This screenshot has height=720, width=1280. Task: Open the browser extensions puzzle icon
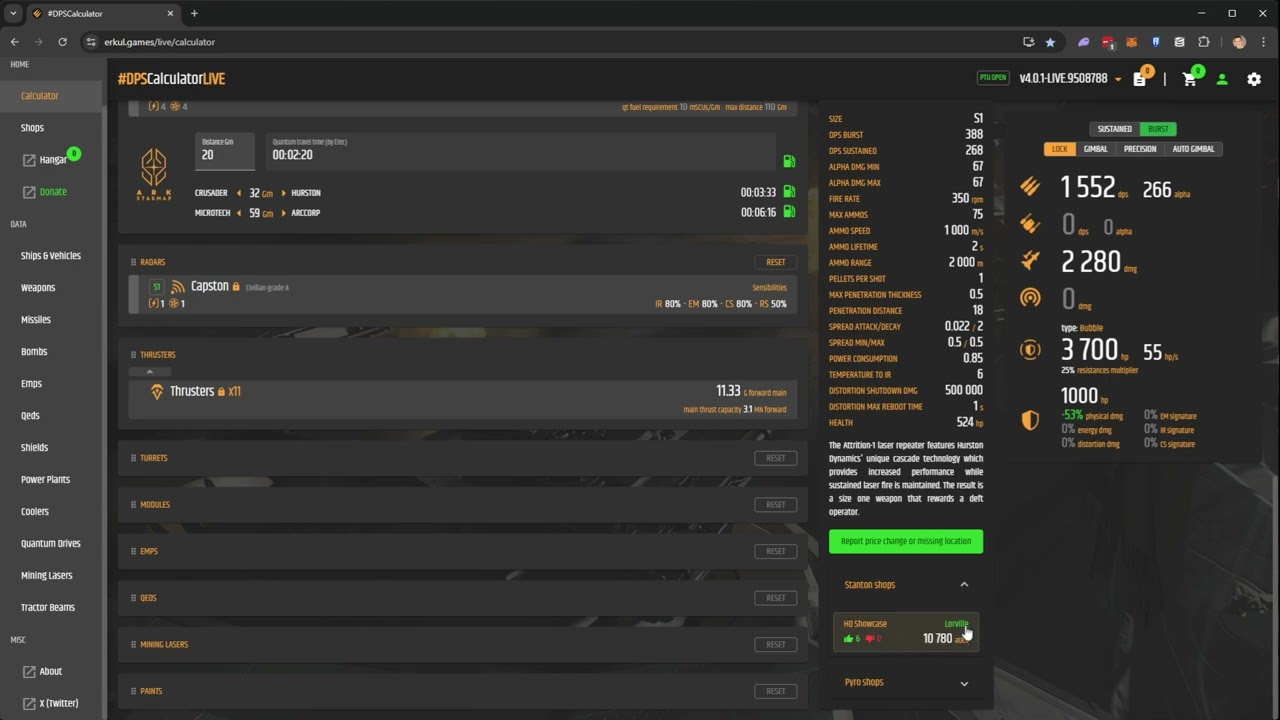[1204, 42]
